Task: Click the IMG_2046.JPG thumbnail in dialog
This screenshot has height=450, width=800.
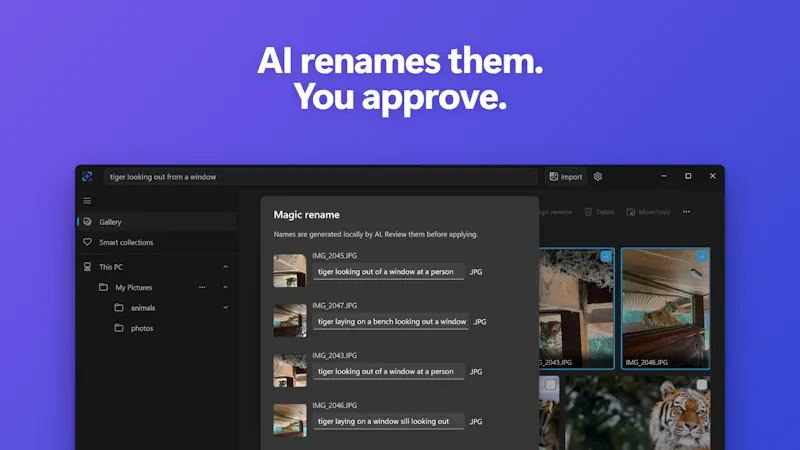Action: (290, 420)
